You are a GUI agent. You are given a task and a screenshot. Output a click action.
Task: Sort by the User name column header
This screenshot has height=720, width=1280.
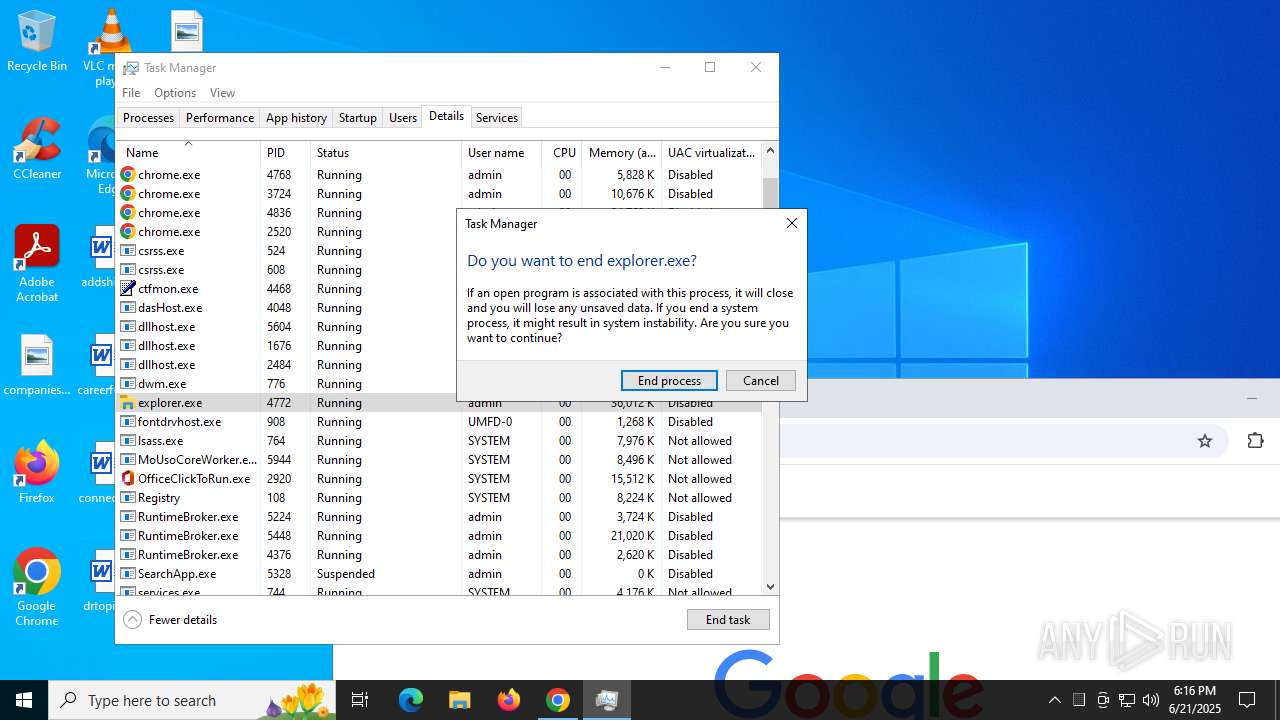click(x=501, y=153)
